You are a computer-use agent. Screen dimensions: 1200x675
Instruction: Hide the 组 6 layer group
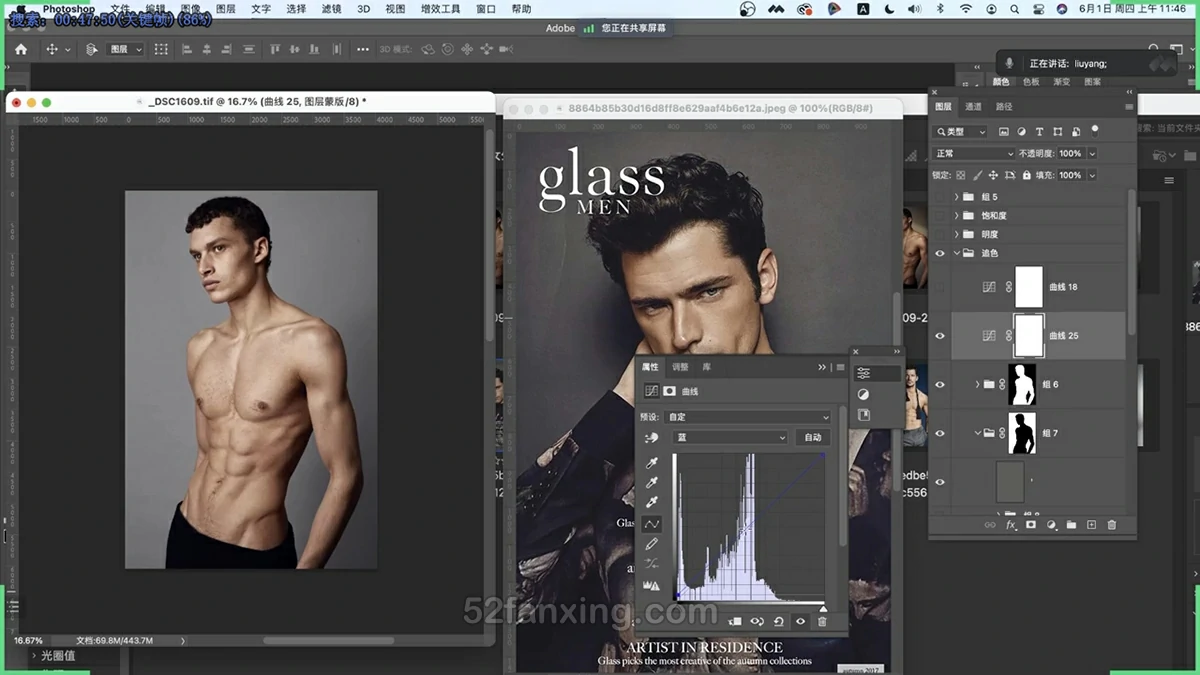[x=939, y=384]
